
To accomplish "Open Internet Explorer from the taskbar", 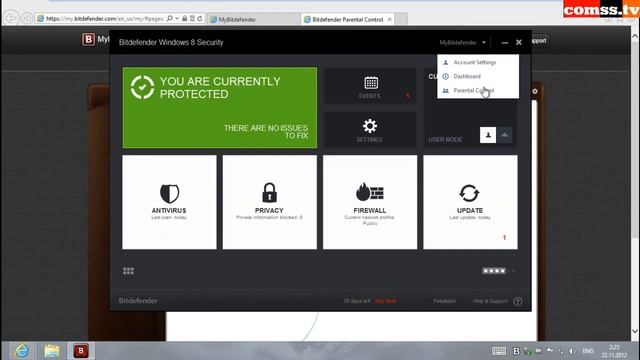I will pyautogui.click(x=22, y=351).
